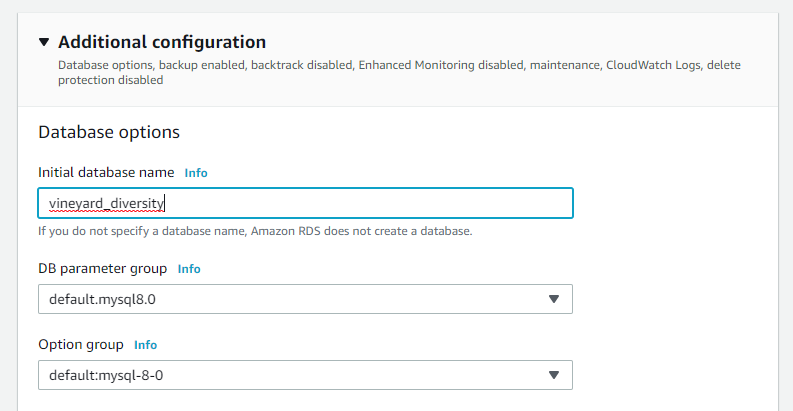793x411 pixels.
Task: Open the DB parameter group dropdown arrow
Action: [x=554, y=299]
